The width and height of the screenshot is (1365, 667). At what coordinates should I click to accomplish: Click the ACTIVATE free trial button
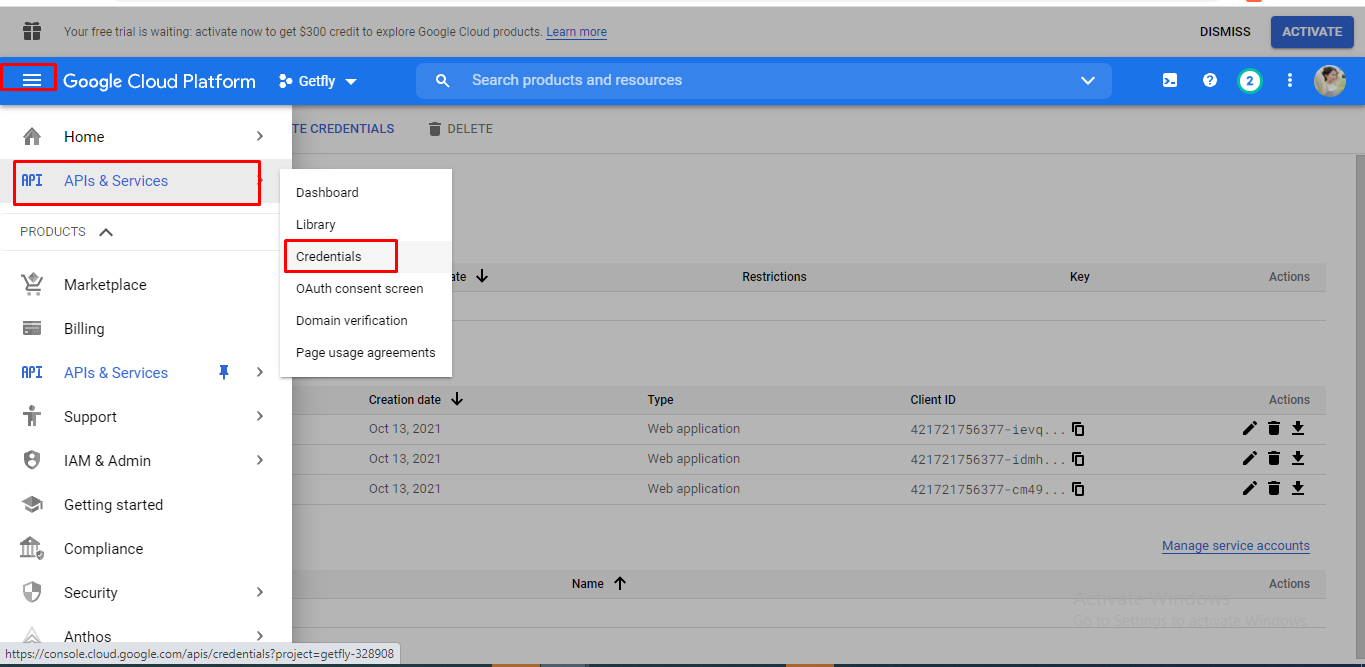tap(1311, 32)
